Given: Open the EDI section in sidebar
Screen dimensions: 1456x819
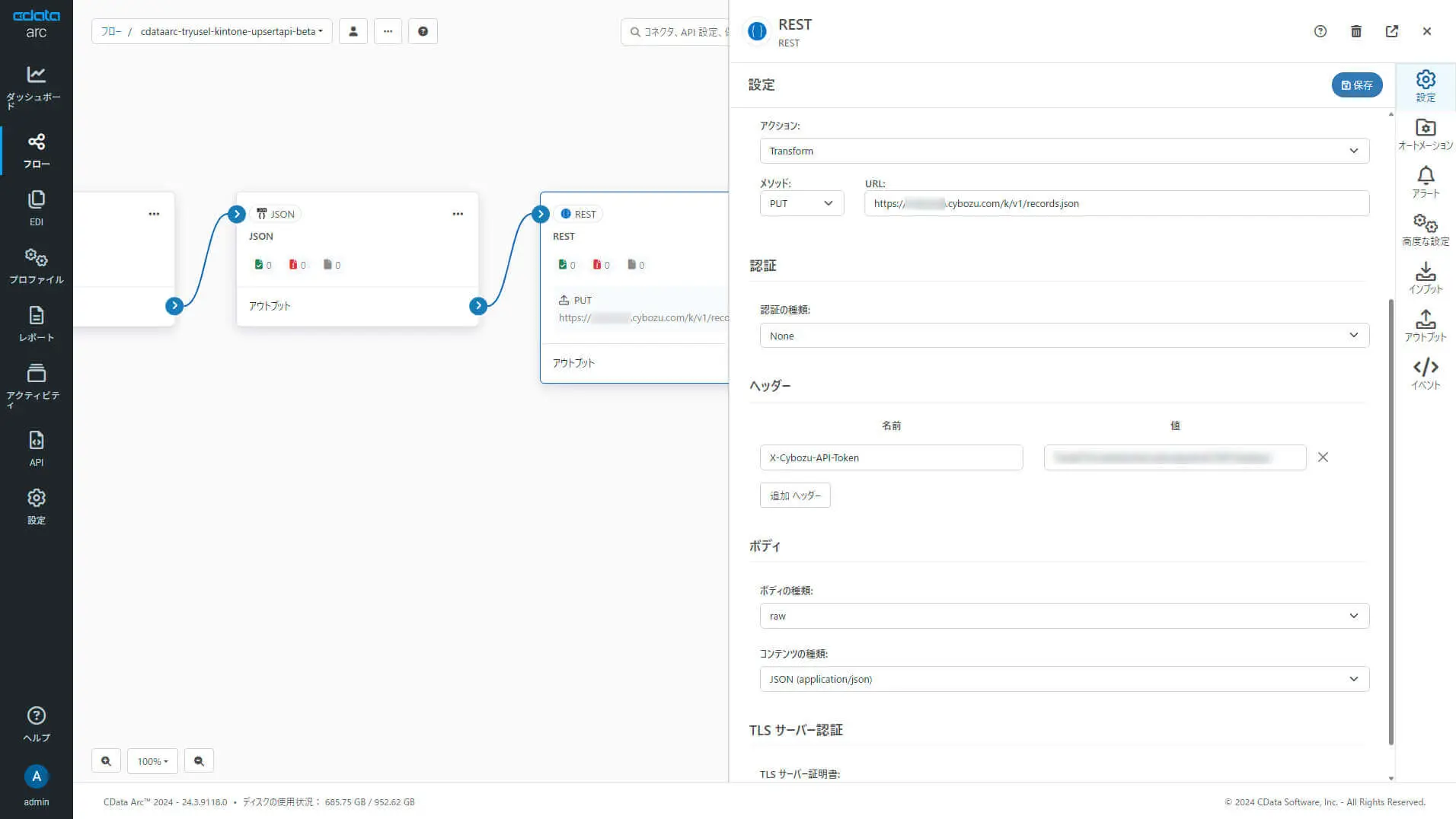Looking at the screenshot, I should click(36, 209).
